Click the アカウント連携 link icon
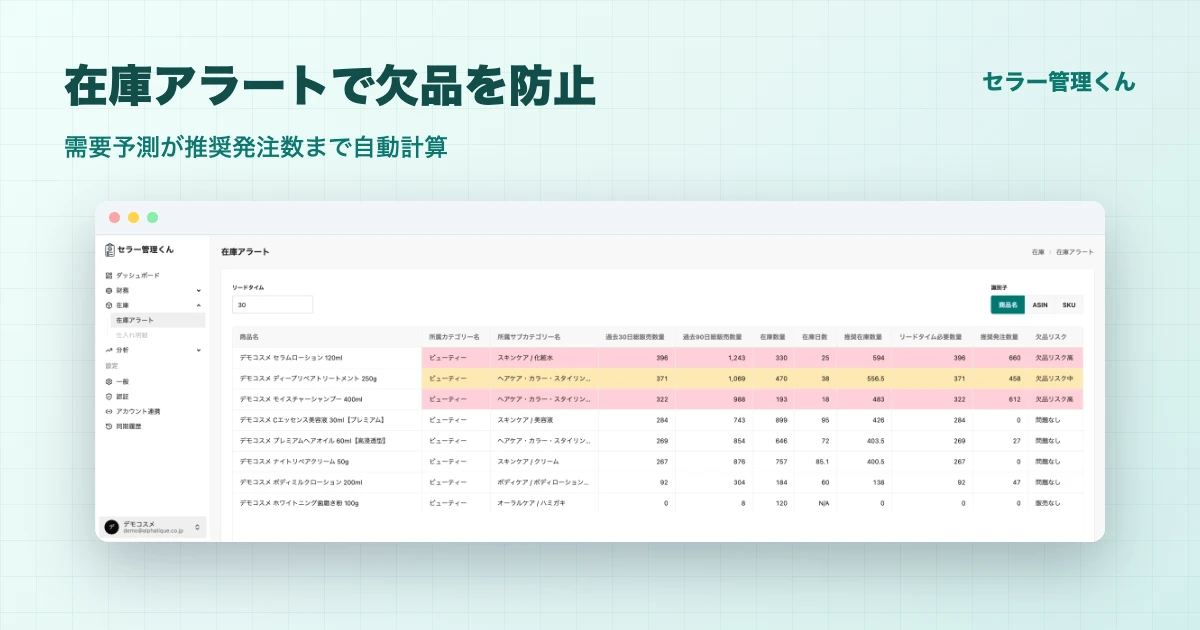Image resolution: width=1200 pixels, height=630 pixels. (109, 411)
